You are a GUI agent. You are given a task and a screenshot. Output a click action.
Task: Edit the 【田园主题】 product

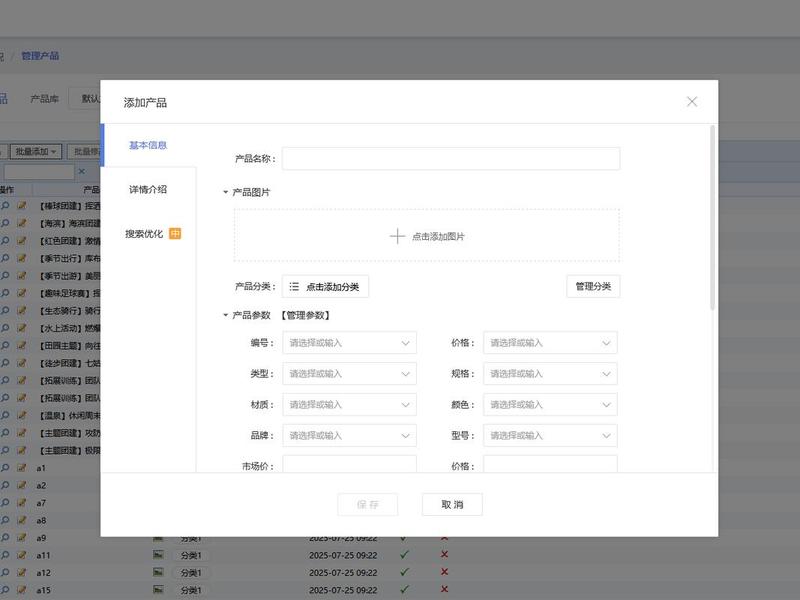pyautogui.click(x=21, y=345)
